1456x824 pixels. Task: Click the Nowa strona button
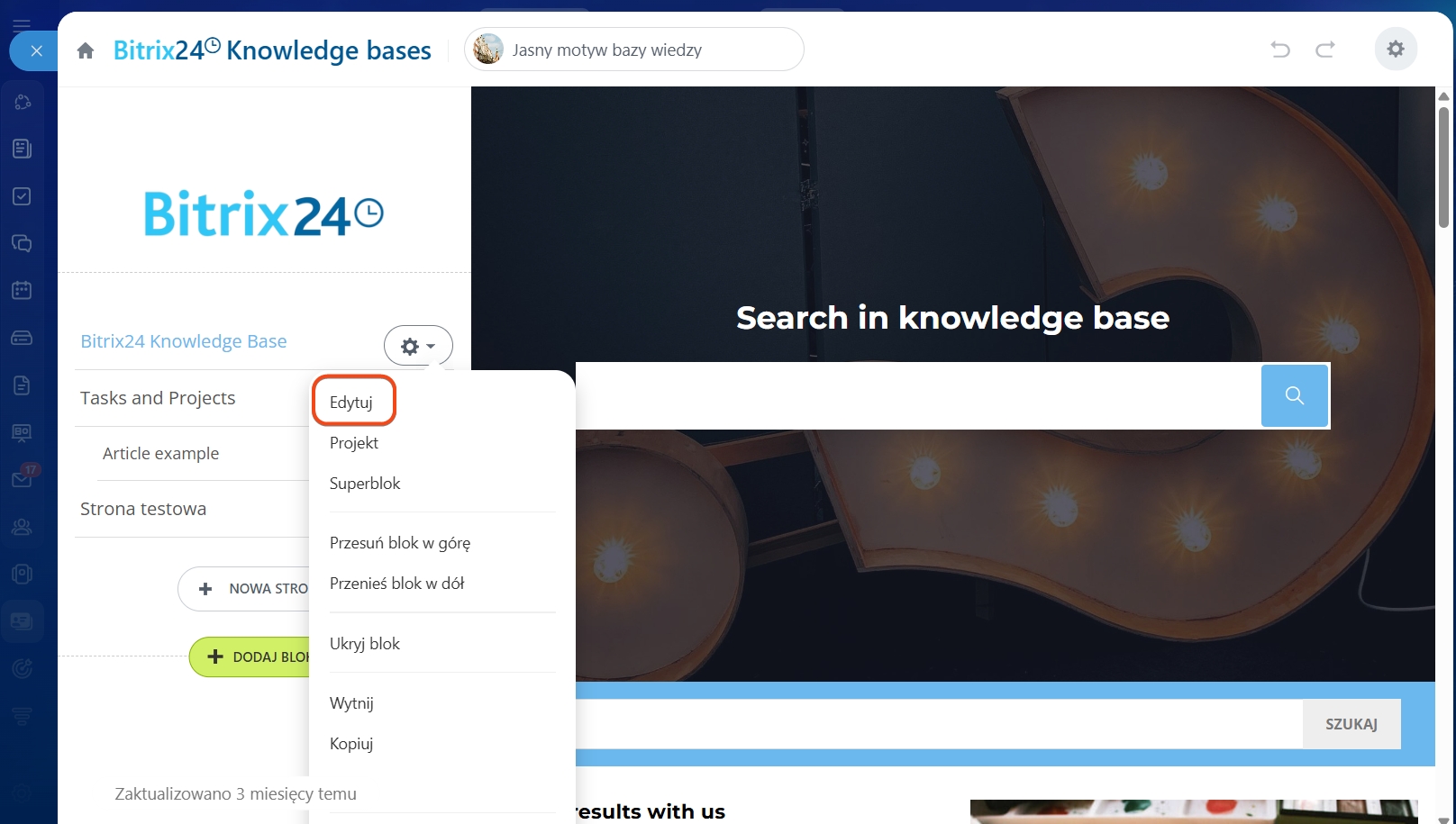point(245,589)
